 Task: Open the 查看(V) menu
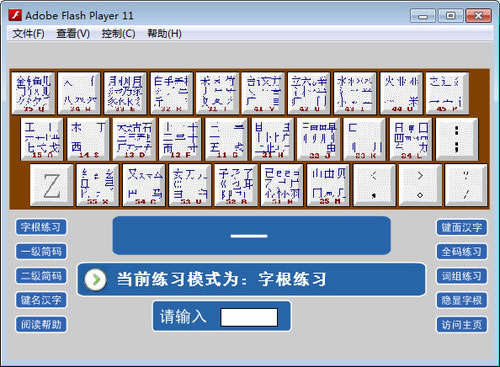point(73,33)
